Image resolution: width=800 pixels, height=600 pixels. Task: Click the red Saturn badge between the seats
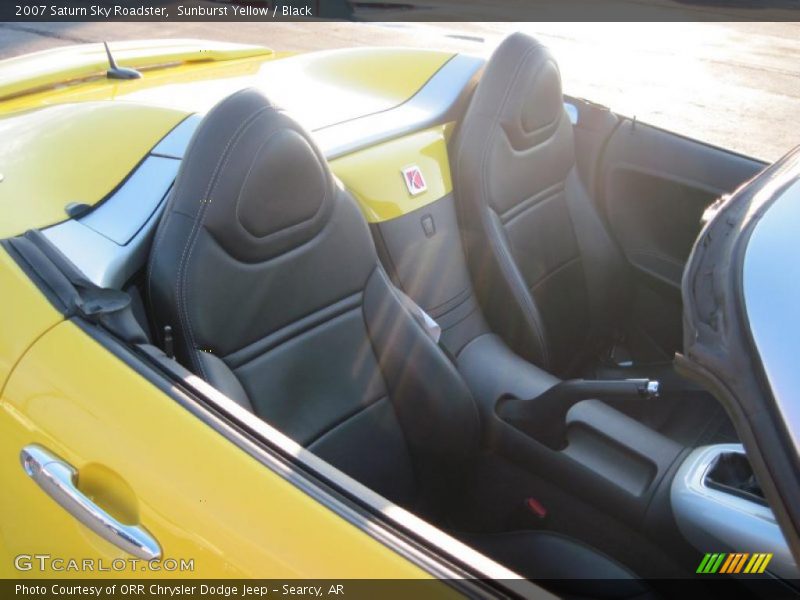414,180
